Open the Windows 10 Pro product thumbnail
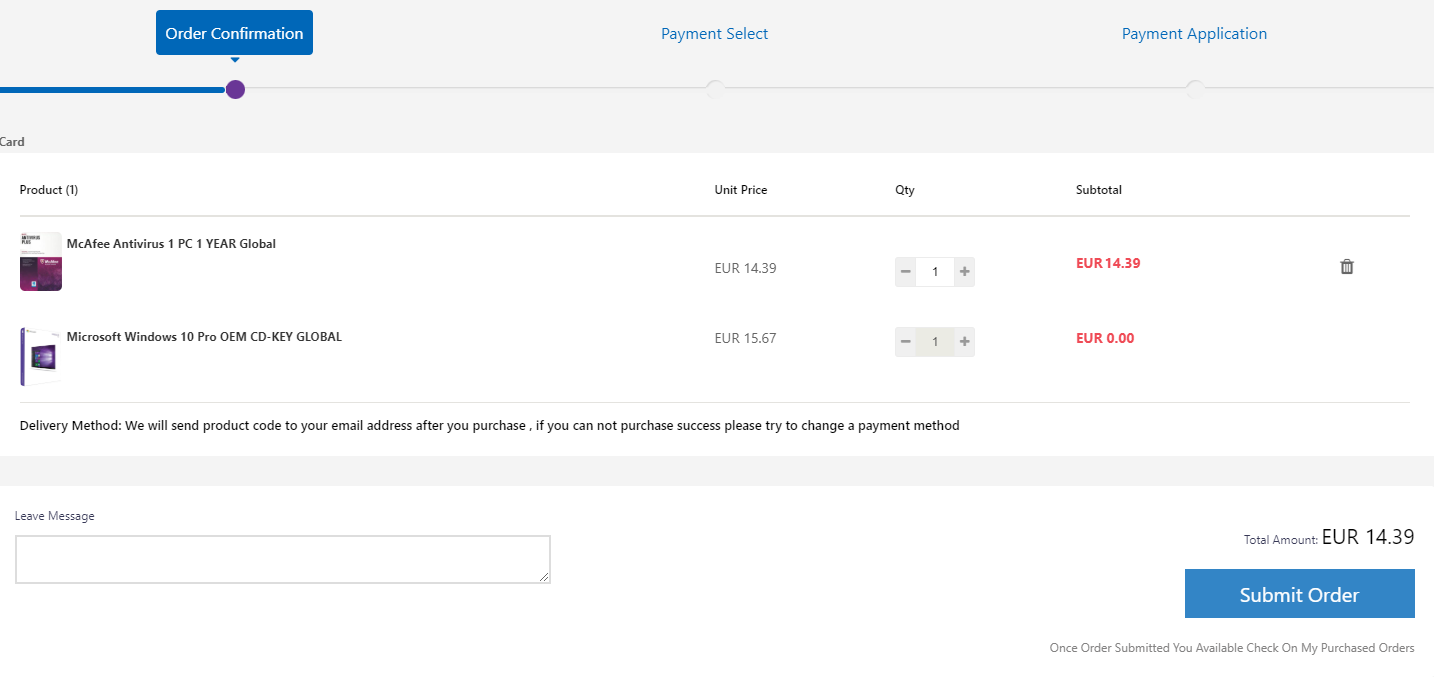Viewport: 1434px width, 677px height. (x=41, y=356)
